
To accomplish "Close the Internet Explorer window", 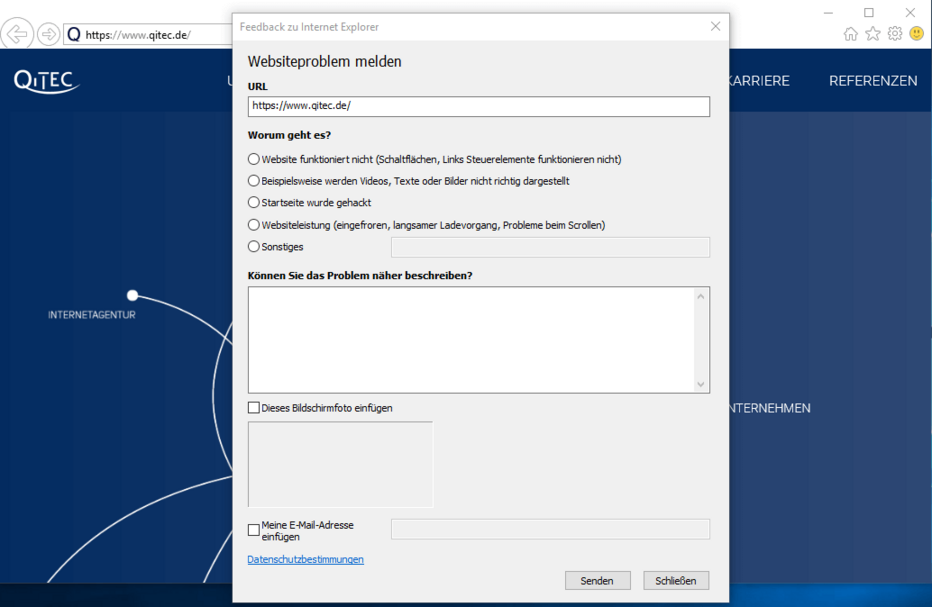I will click(910, 12).
